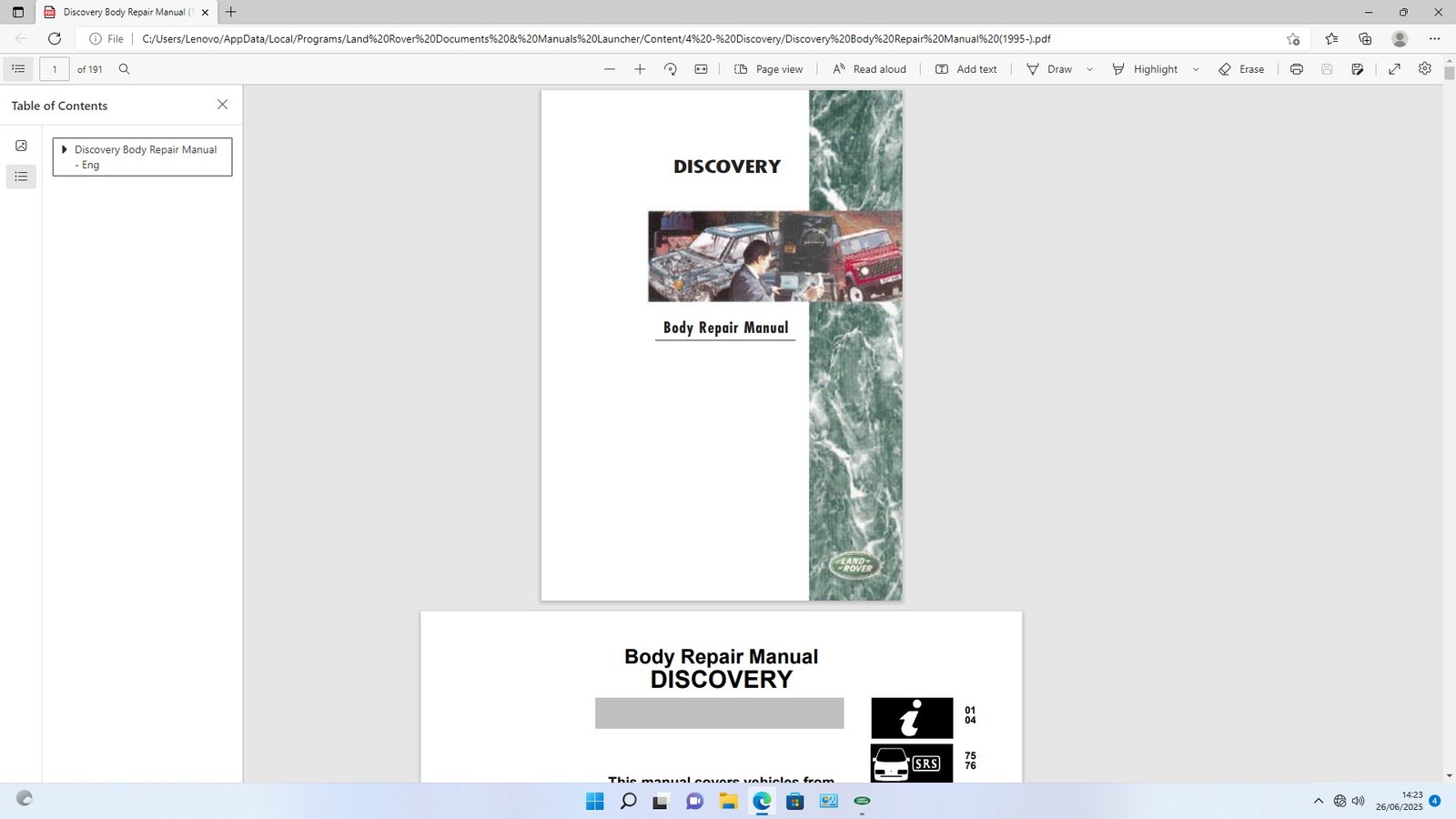Open the Windows Start menu
Screen dimensions: 1456x819
coord(595,801)
